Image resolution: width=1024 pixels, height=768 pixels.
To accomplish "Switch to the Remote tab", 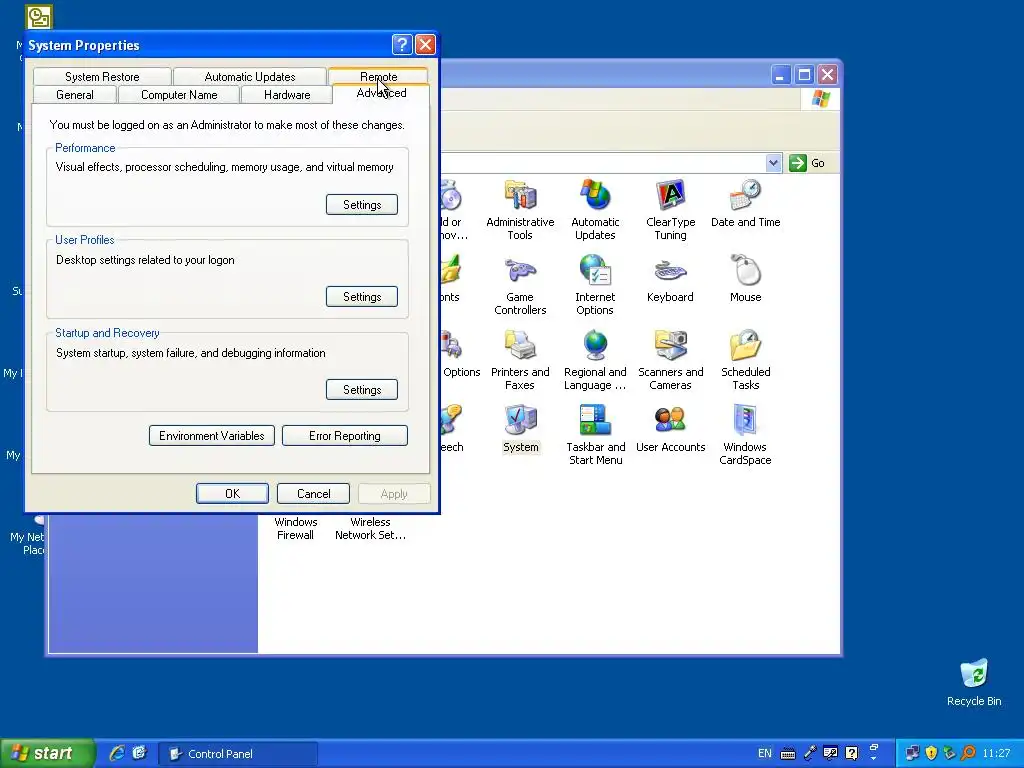I will [378, 76].
